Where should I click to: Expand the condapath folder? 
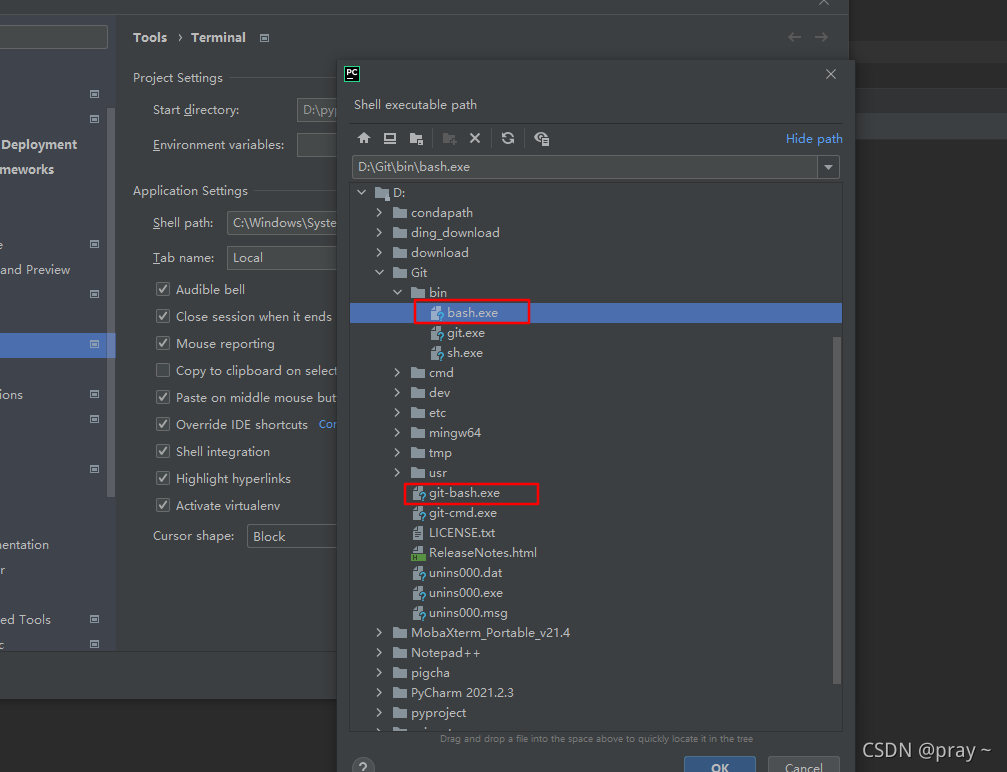(380, 213)
